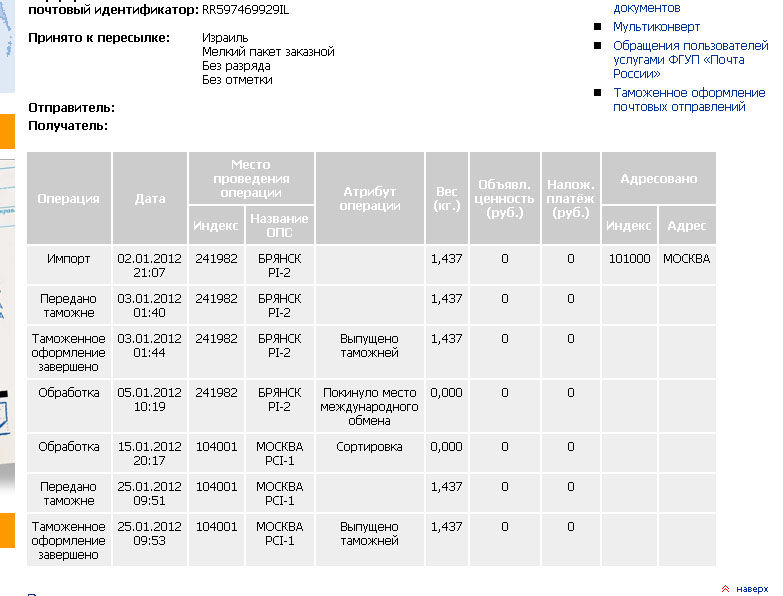
Task: Click the «Импорт» operation cell
Action: 69,259
